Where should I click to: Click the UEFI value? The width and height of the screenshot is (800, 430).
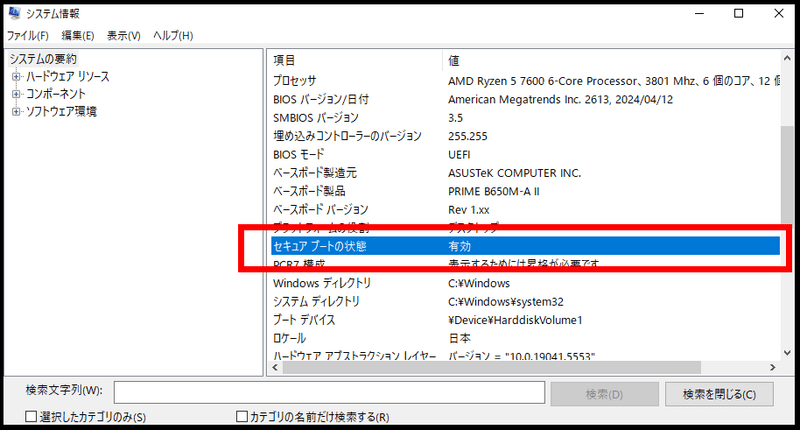pos(459,155)
